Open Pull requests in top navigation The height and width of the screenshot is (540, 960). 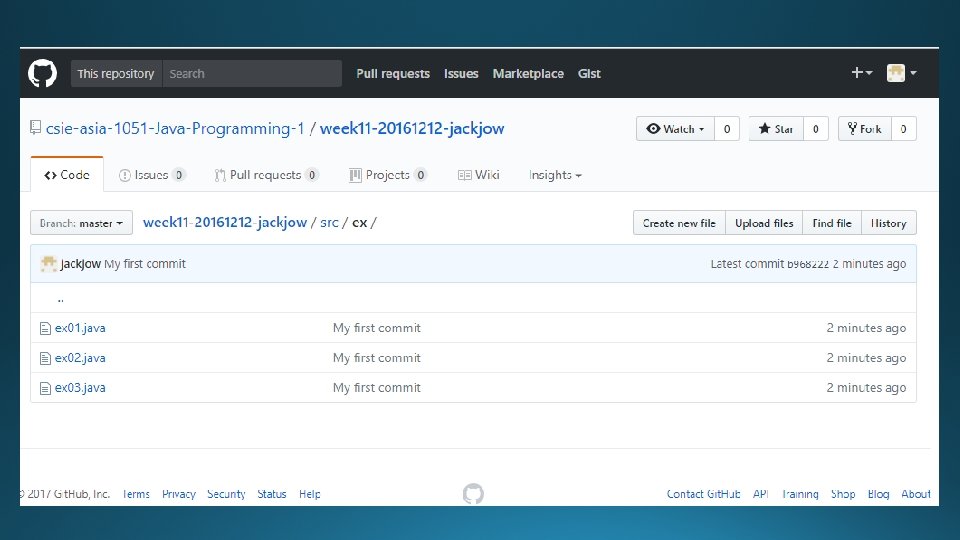point(393,73)
